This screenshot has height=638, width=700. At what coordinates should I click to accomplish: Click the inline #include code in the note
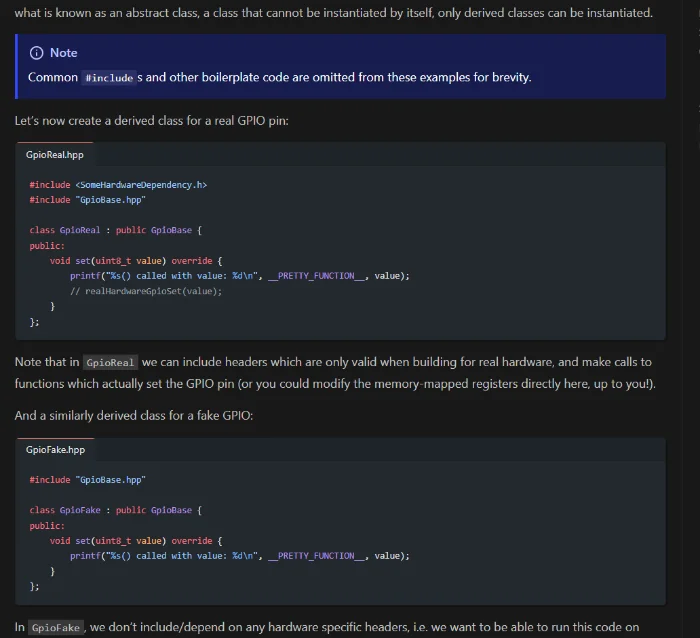coord(108,78)
